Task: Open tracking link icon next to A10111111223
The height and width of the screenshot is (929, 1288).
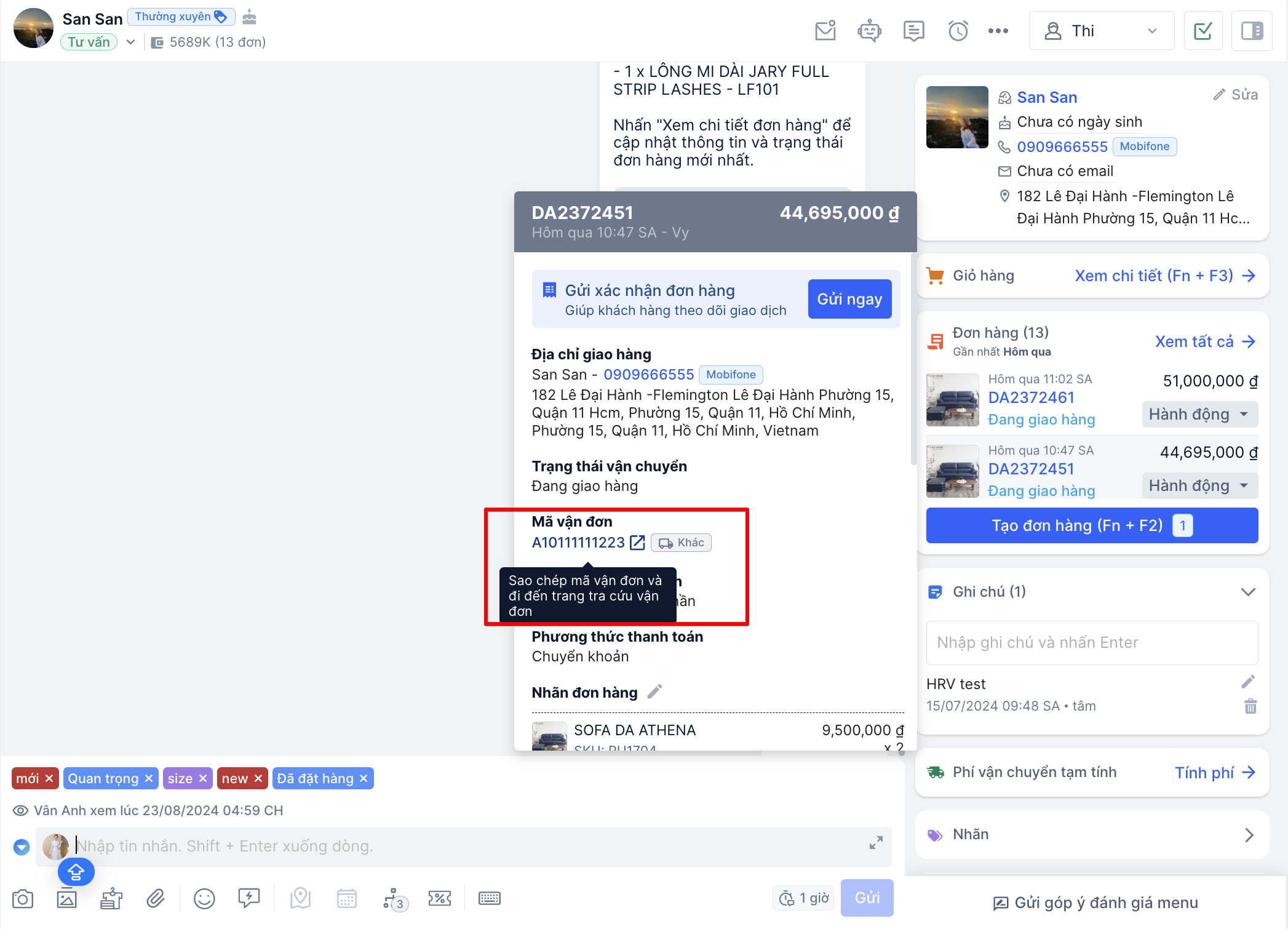Action: pyautogui.click(x=637, y=543)
